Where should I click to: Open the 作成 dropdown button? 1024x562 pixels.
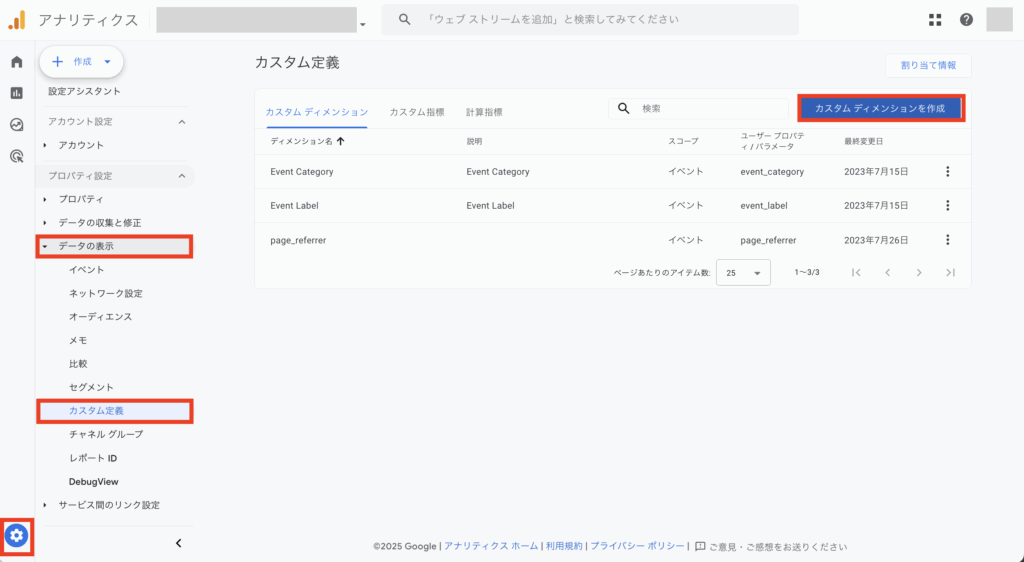[x=81, y=62]
